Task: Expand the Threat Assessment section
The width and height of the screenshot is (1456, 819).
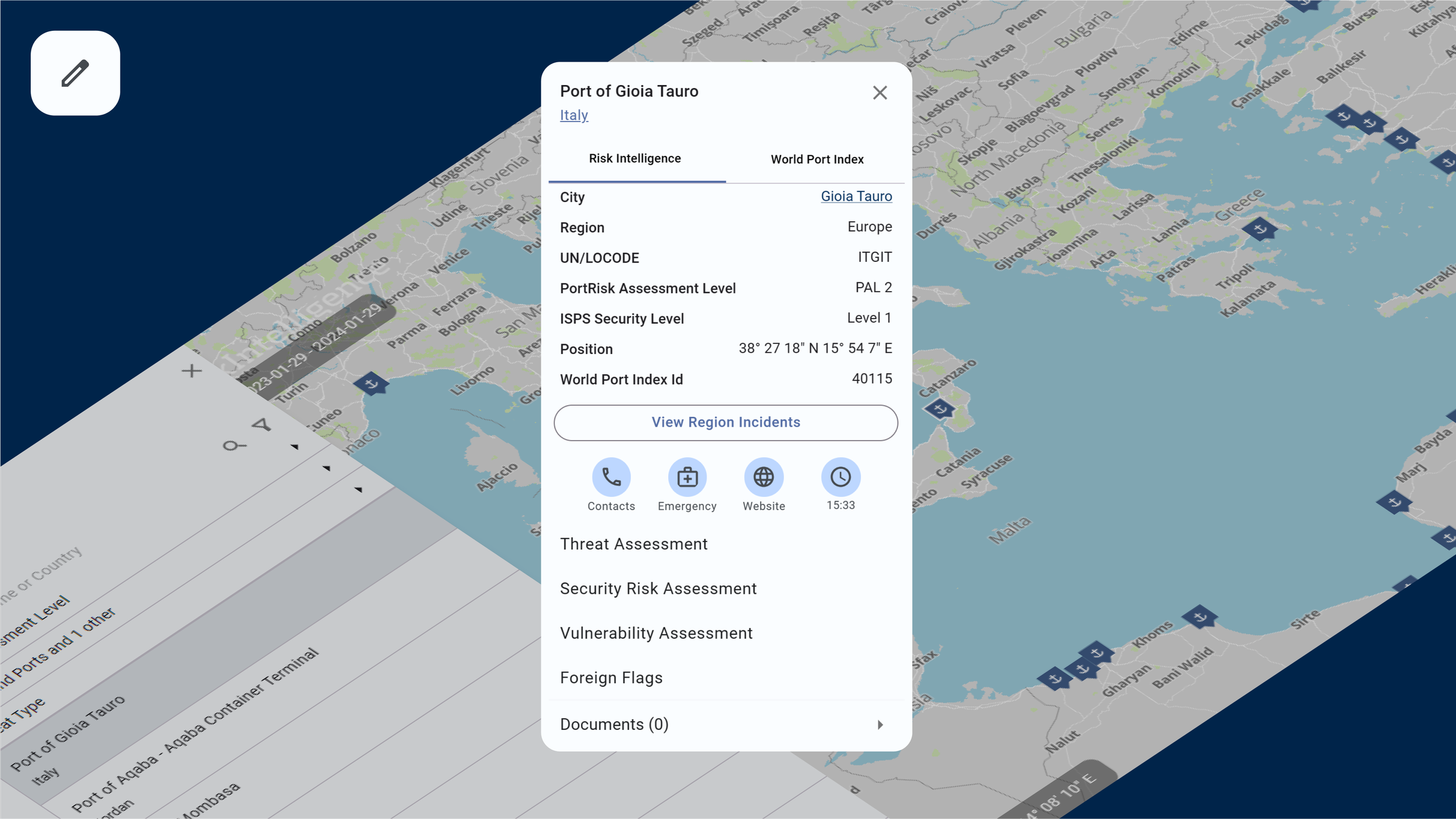Action: pos(634,544)
